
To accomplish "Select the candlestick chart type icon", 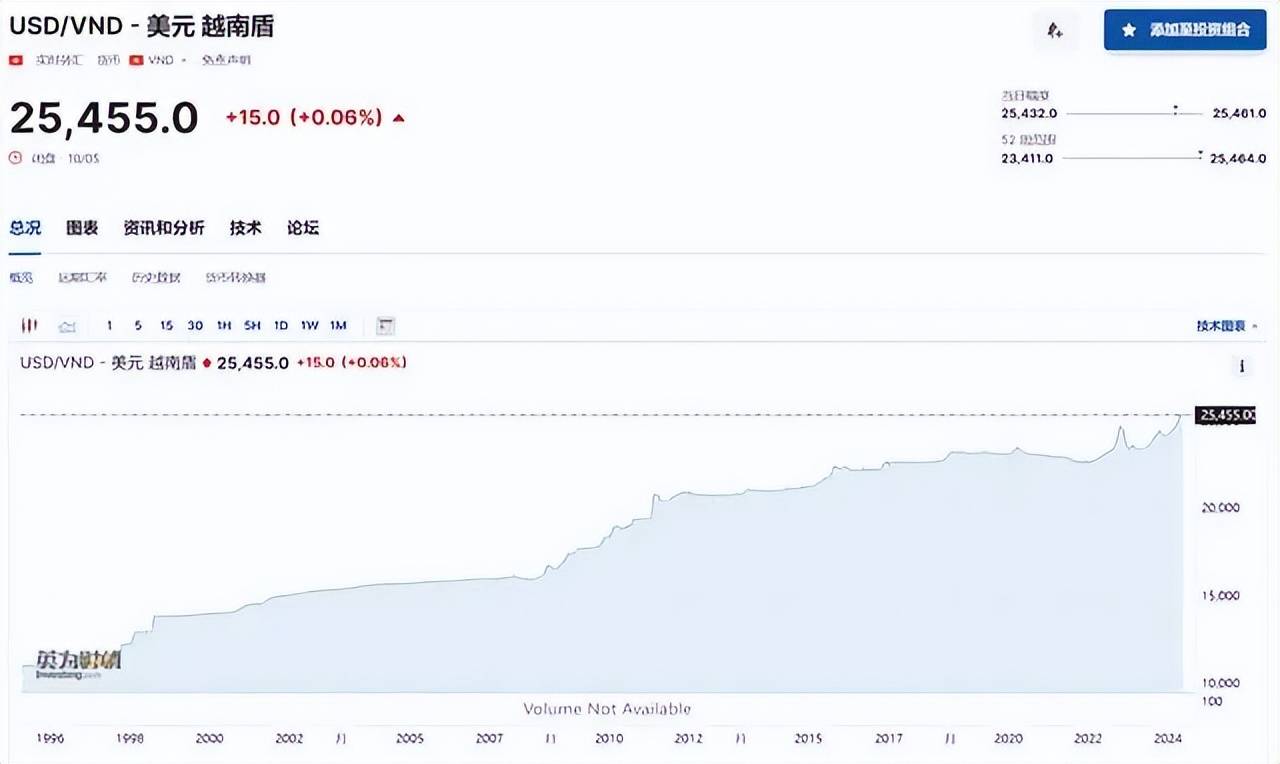I will tap(29, 325).
